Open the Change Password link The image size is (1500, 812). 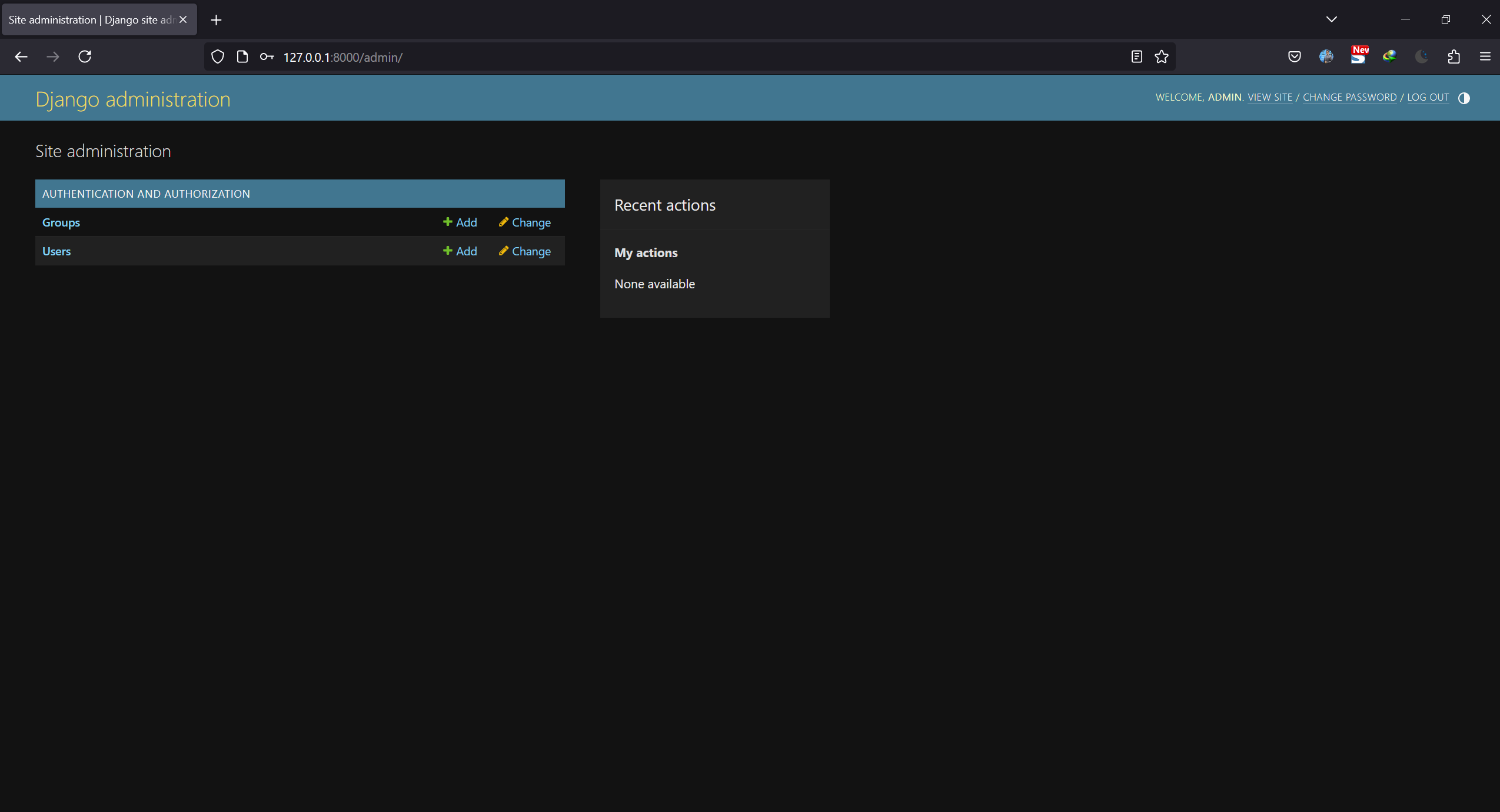pos(1349,98)
